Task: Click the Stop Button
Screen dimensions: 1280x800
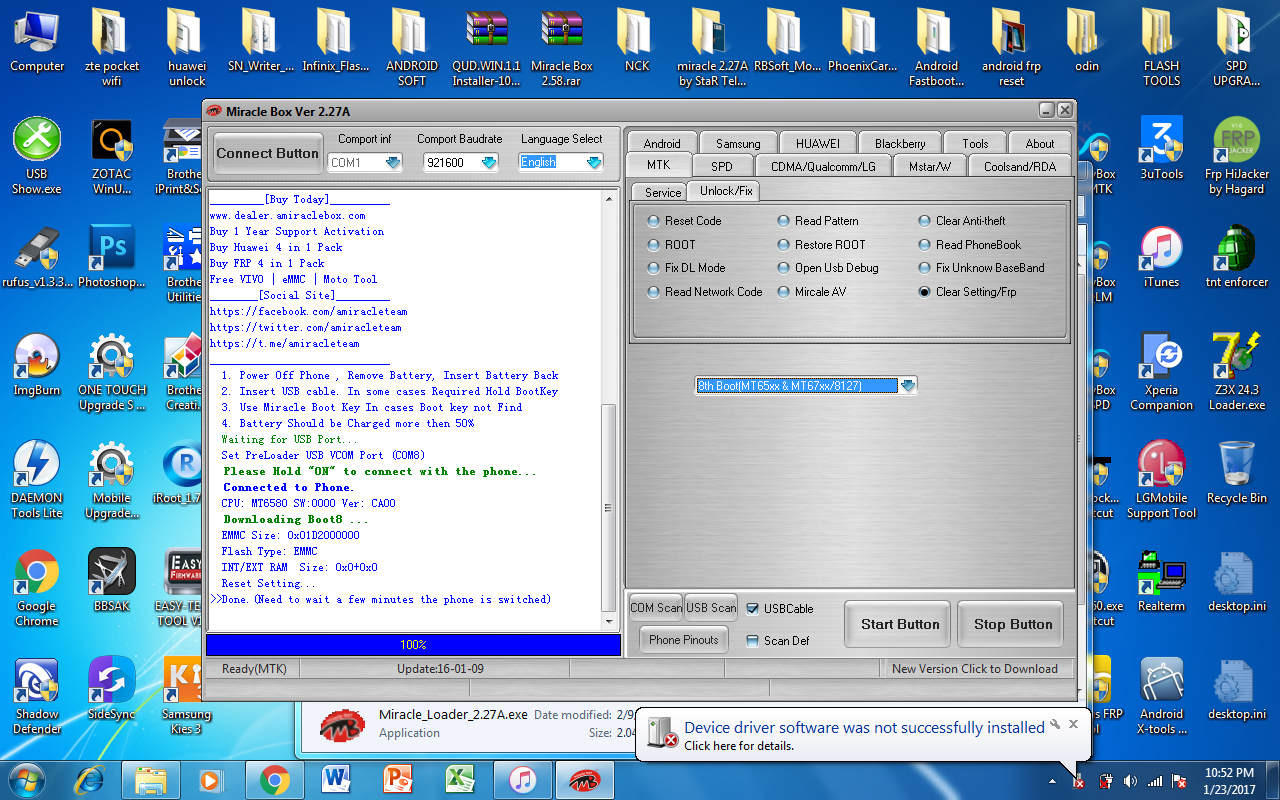Action: pos(1013,624)
